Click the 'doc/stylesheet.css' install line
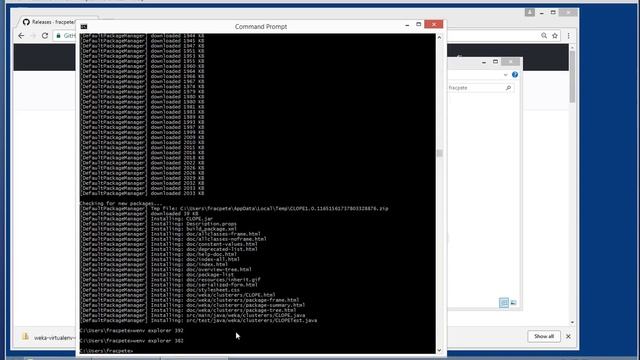 point(160,290)
